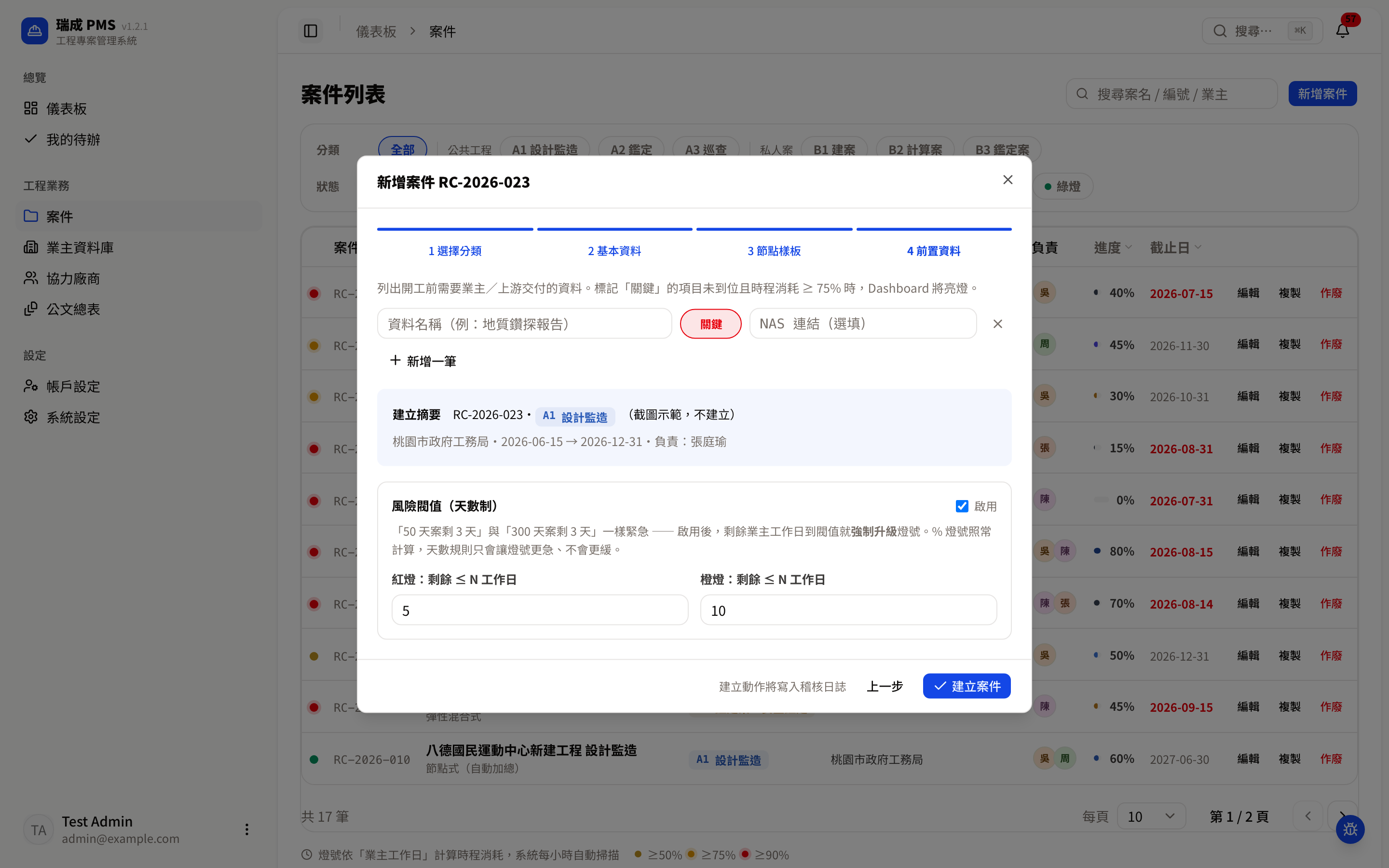1389x868 pixels.
Task: Open 儀表板 in the sidebar
Action: tap(139, 108)
